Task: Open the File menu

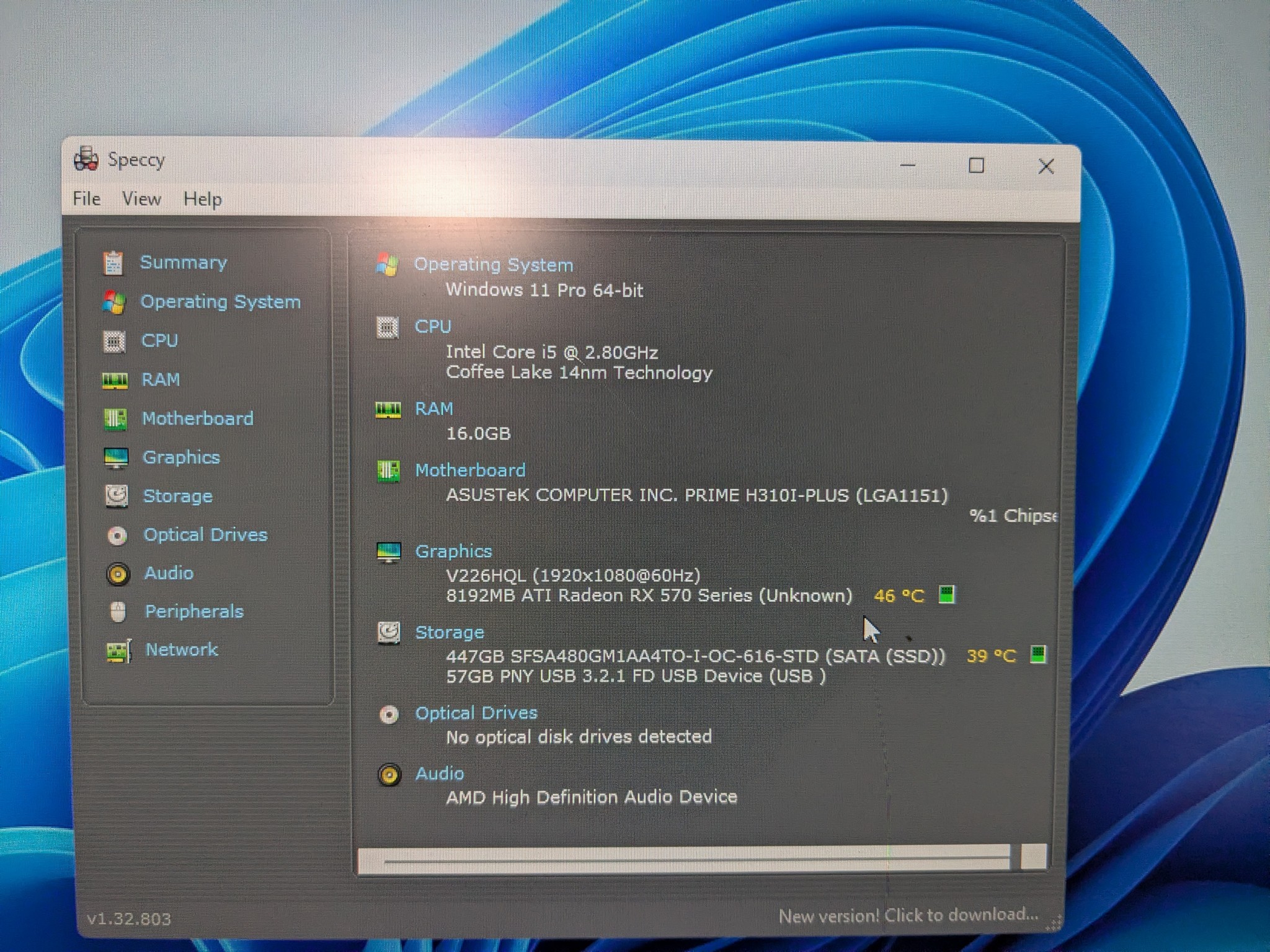Action: pyautogui.click(x=86, y=199)
